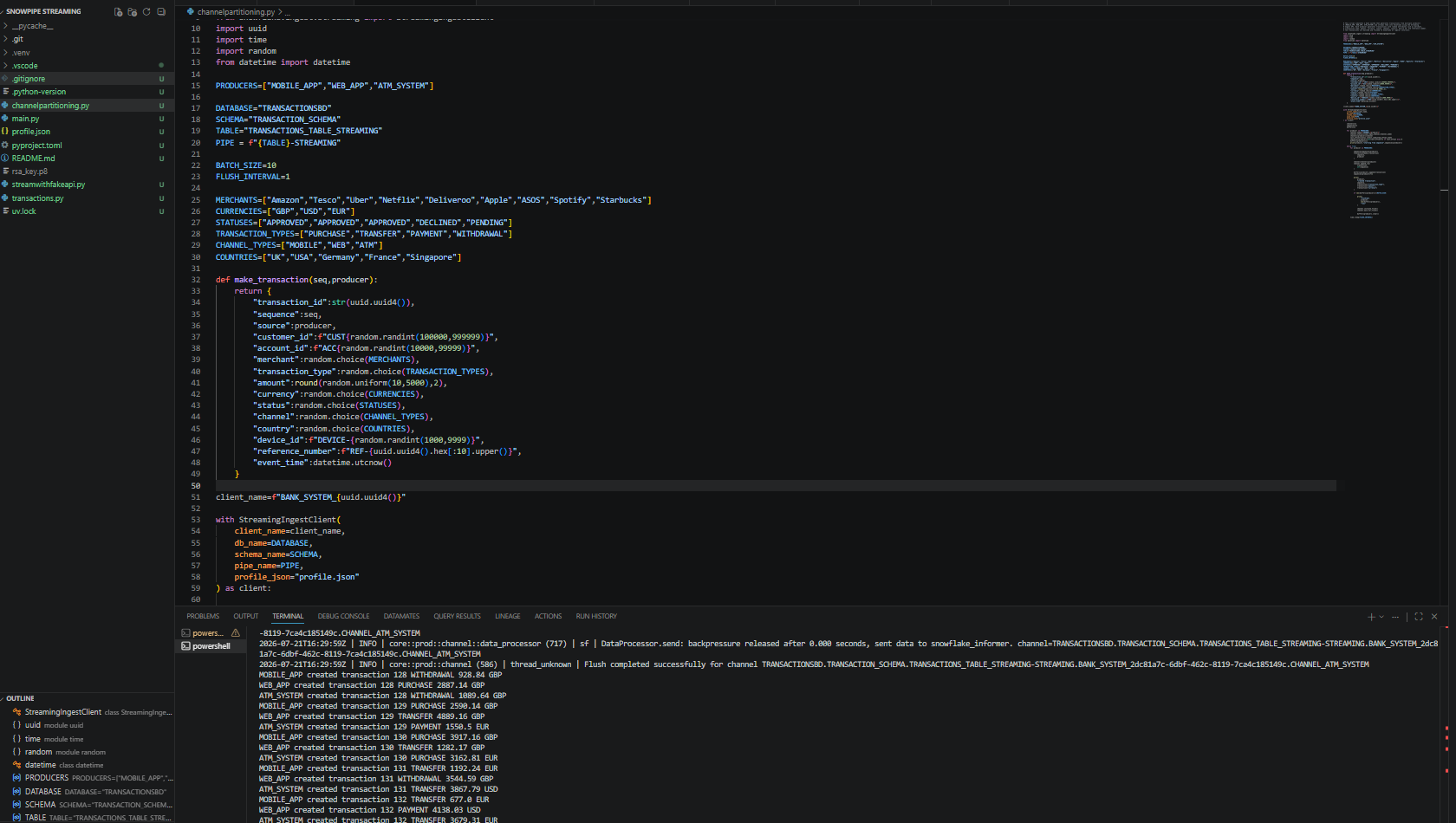Open profile.json file
The width and height of the screenshot is (1456, 823).
pyautogui.click(x=87, y=132)
